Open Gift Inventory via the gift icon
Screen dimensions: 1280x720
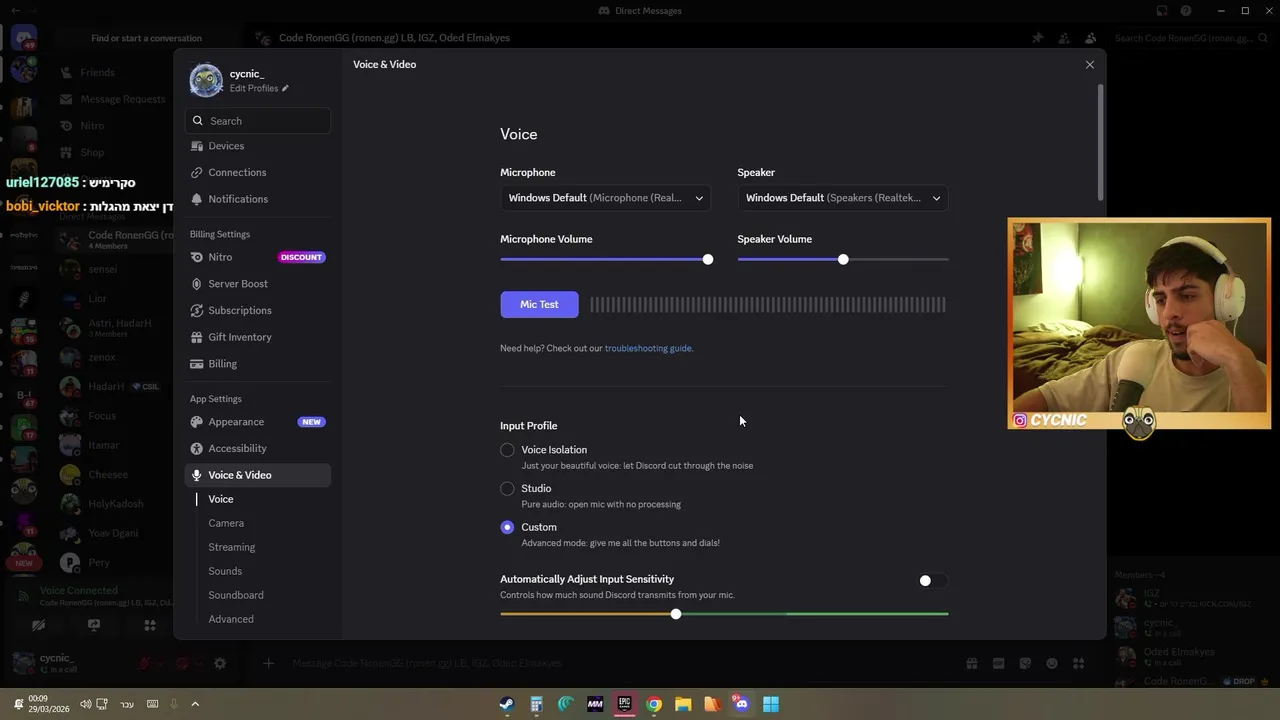click(197, 337)
